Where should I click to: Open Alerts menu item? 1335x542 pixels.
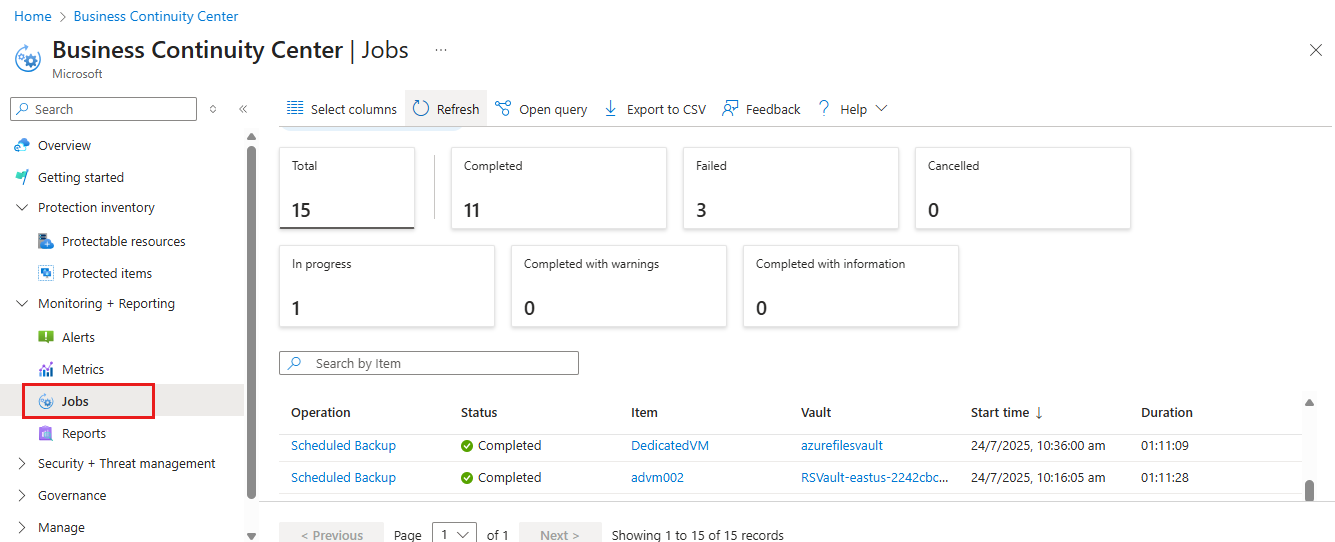(79, 338)
